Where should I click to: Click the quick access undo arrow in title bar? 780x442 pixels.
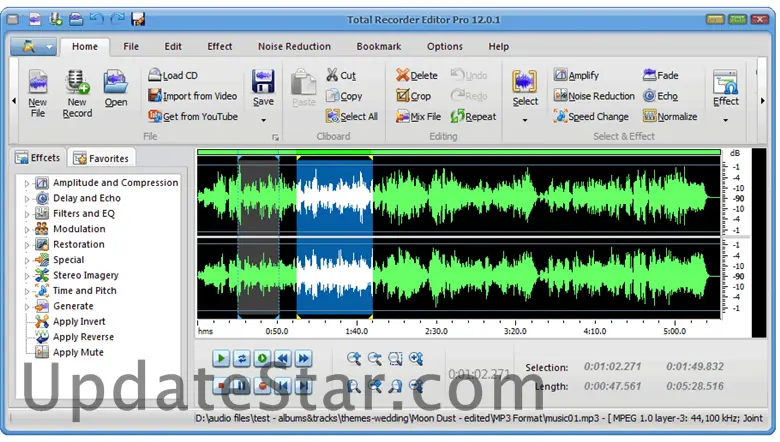[x=97, y=19]
